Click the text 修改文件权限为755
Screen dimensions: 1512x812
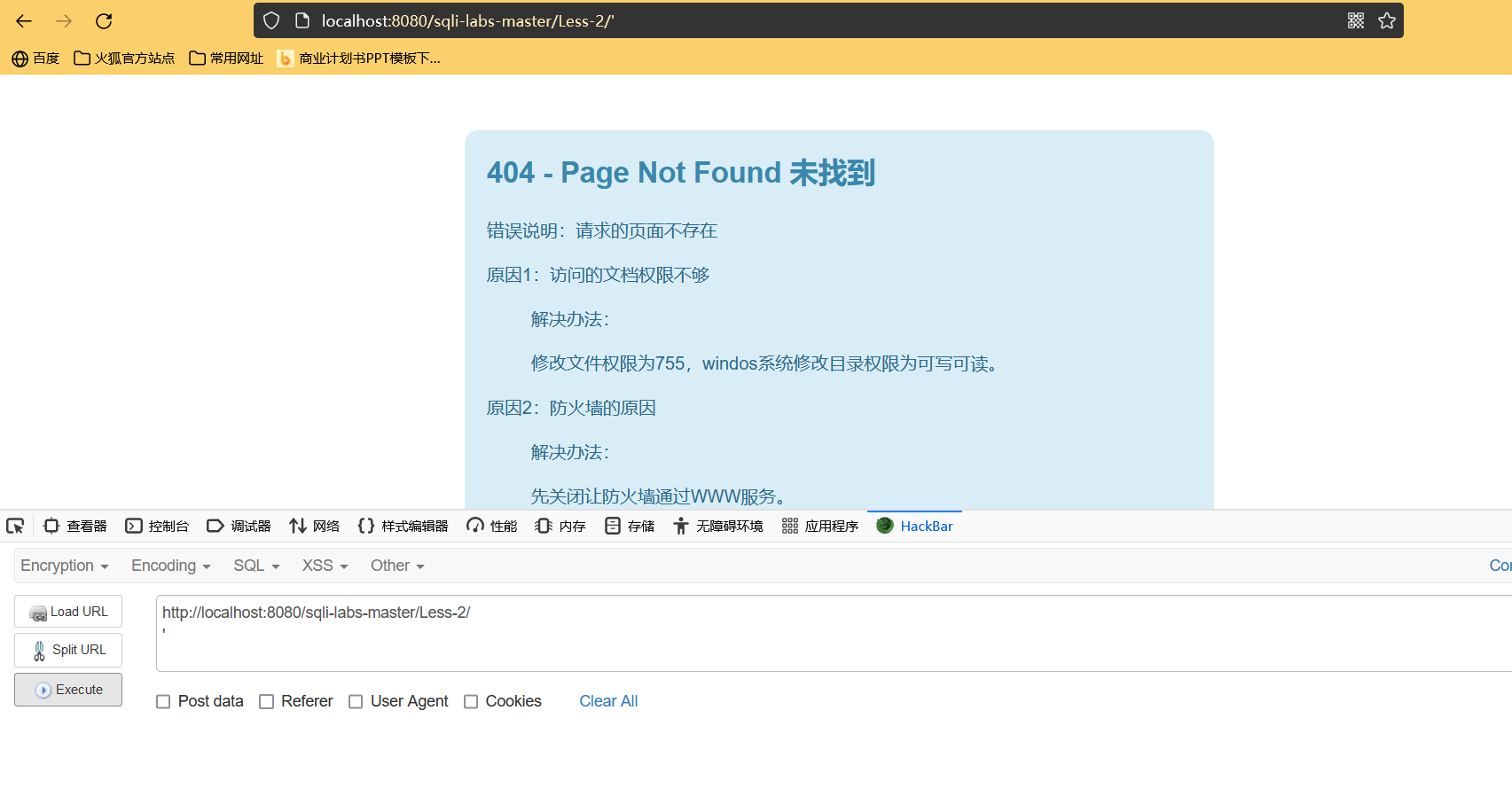click(x=608, y=363)
